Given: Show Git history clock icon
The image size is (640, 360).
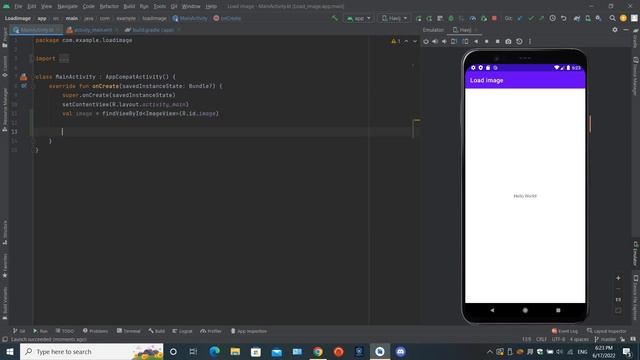Looking at the screenshot, I should point(552,18).
